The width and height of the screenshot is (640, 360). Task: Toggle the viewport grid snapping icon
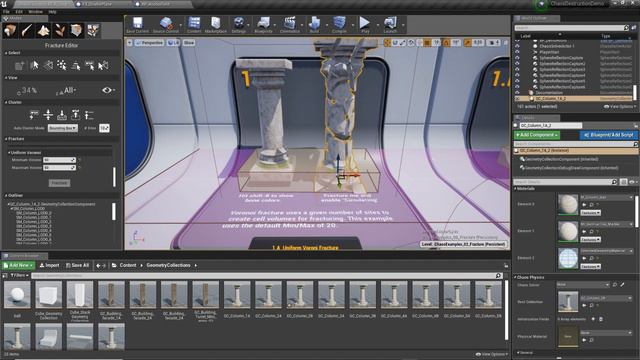pyautogui.click(x=427, y=42)
